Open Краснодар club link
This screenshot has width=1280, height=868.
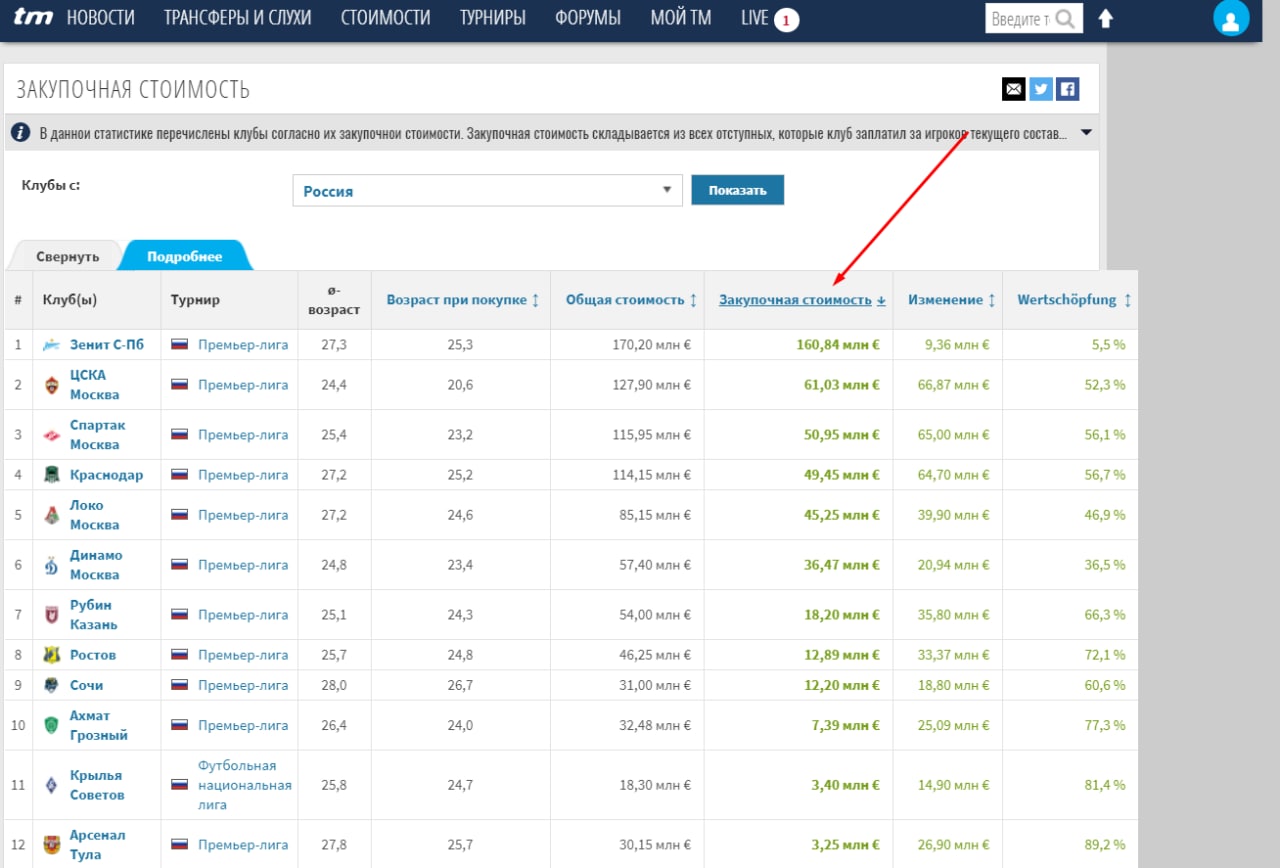pyautogui.click(x=107, y=475)
